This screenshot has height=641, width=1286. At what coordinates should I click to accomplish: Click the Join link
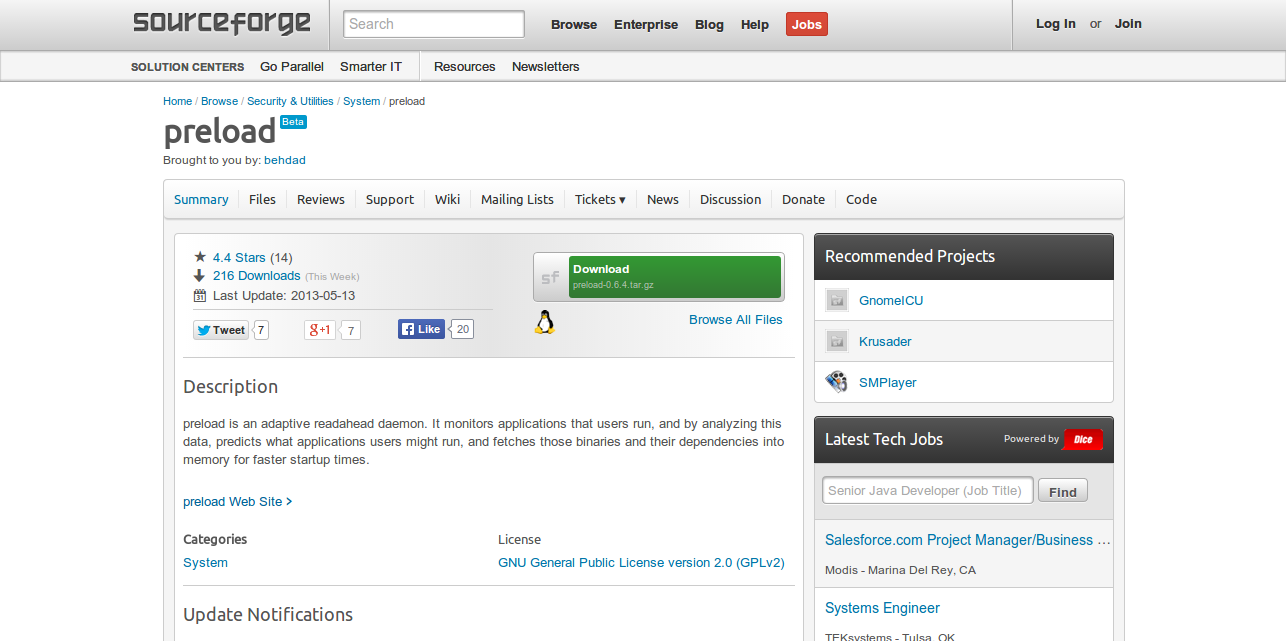[1128, 24]
